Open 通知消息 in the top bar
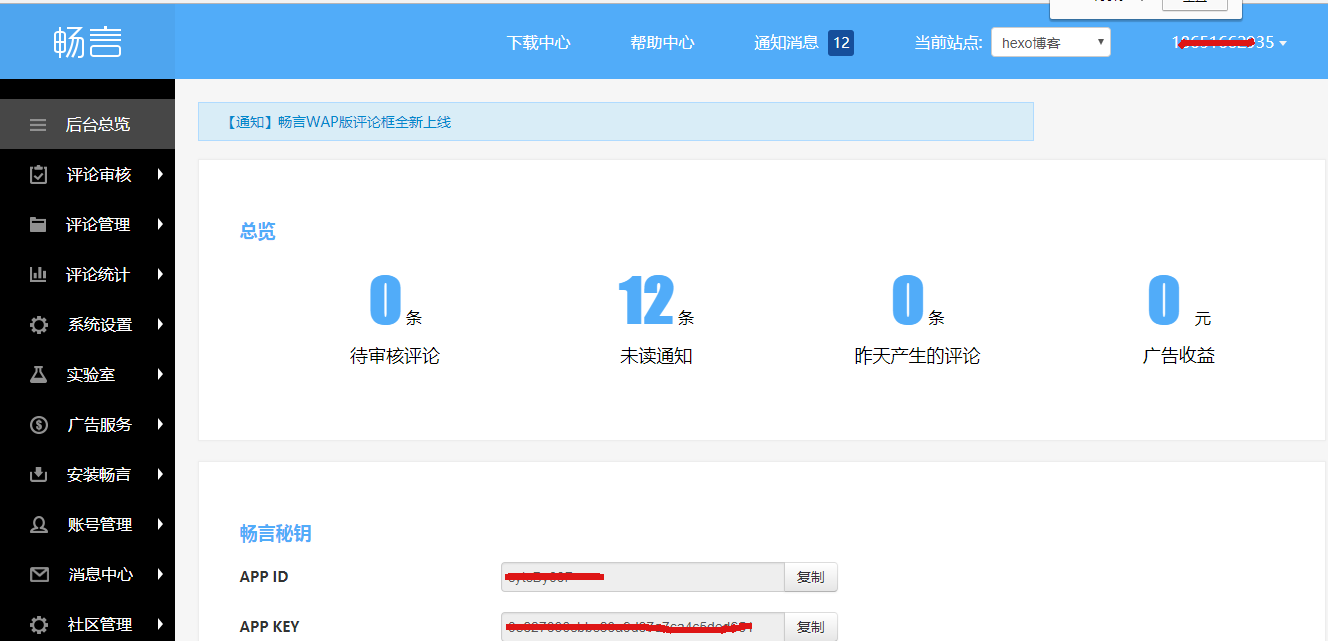The height and width of the screenshot is (641, 1328). pos(786,43)
